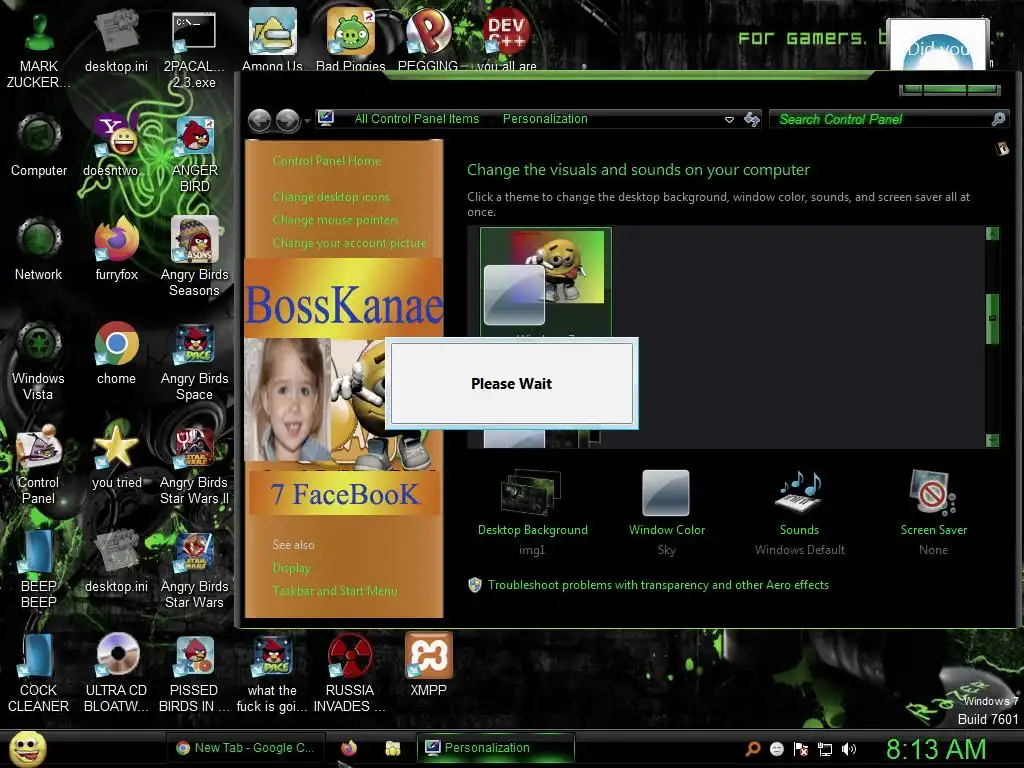Click the Firefox taskbar icon
This screenshot has height=768, width=1024.
click(349, 748)
